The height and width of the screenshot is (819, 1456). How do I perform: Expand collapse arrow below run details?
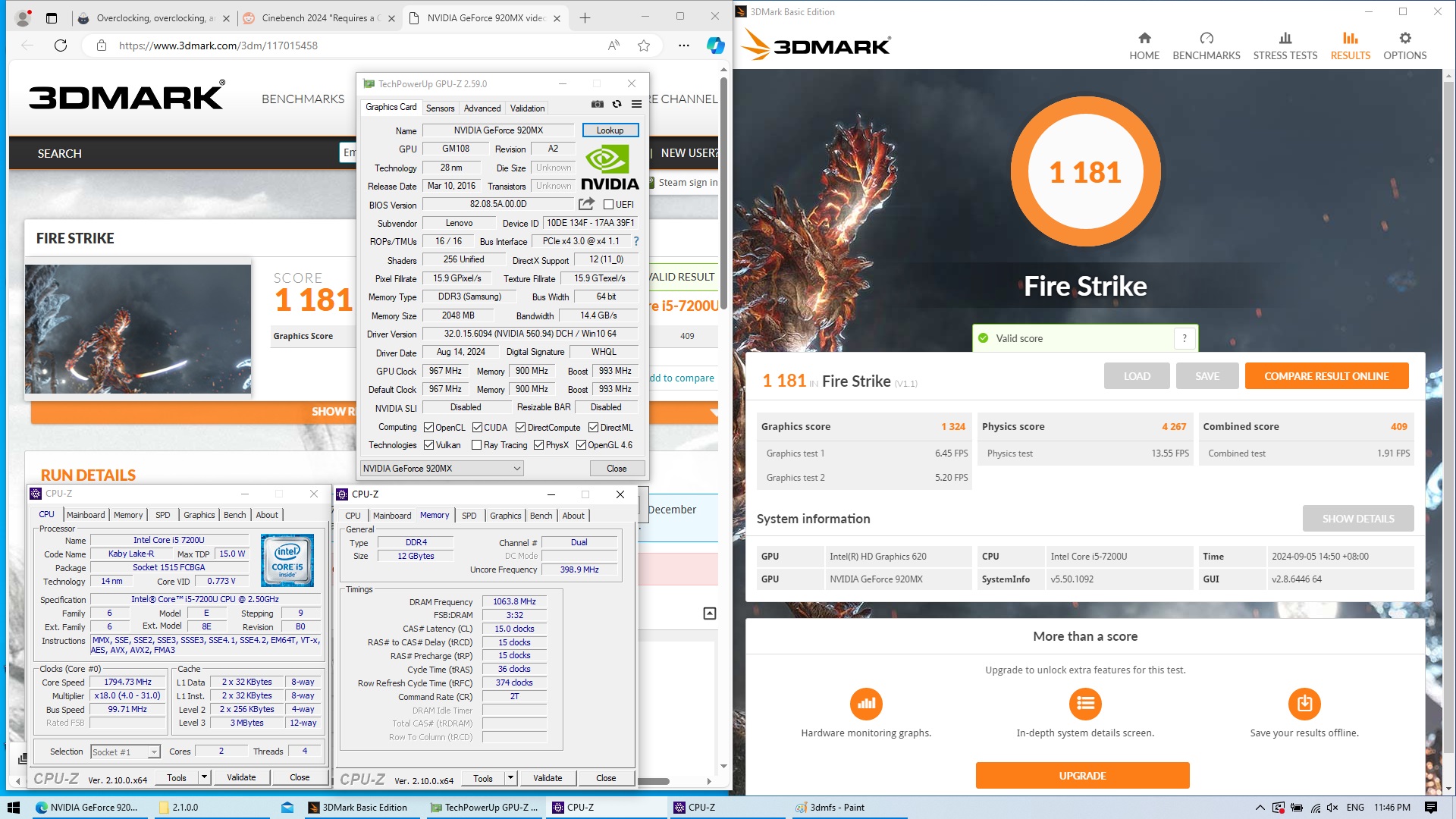(710, 613)
